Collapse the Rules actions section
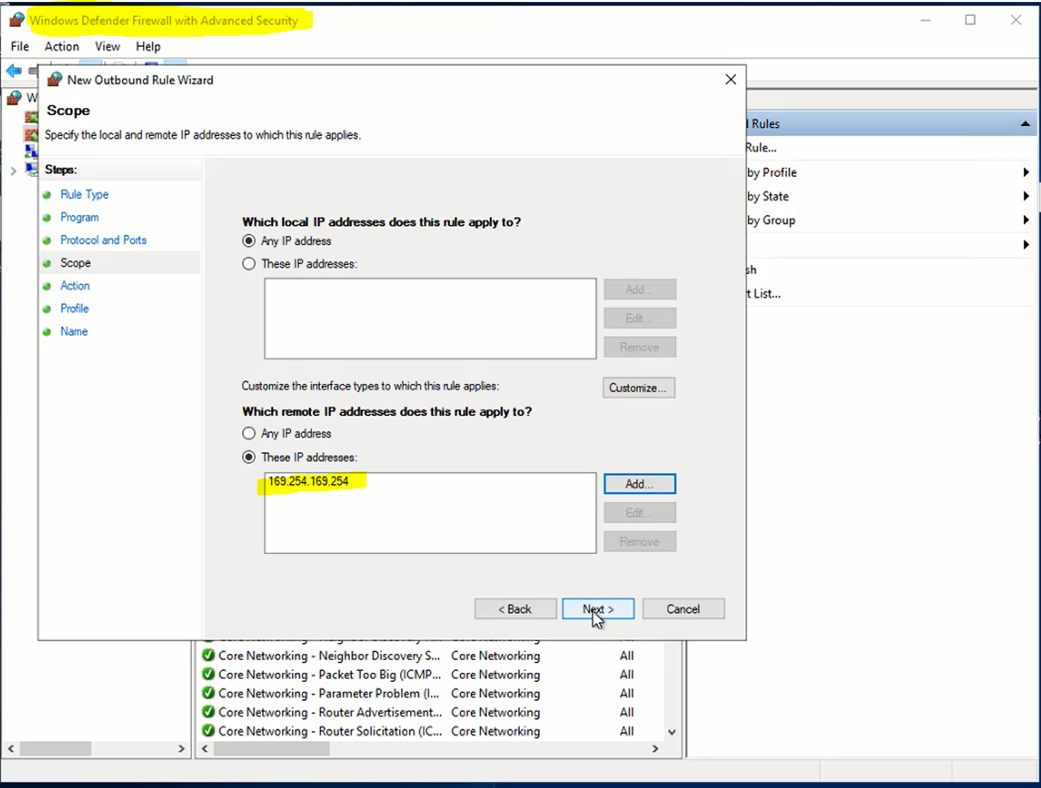 point(1025,124)
